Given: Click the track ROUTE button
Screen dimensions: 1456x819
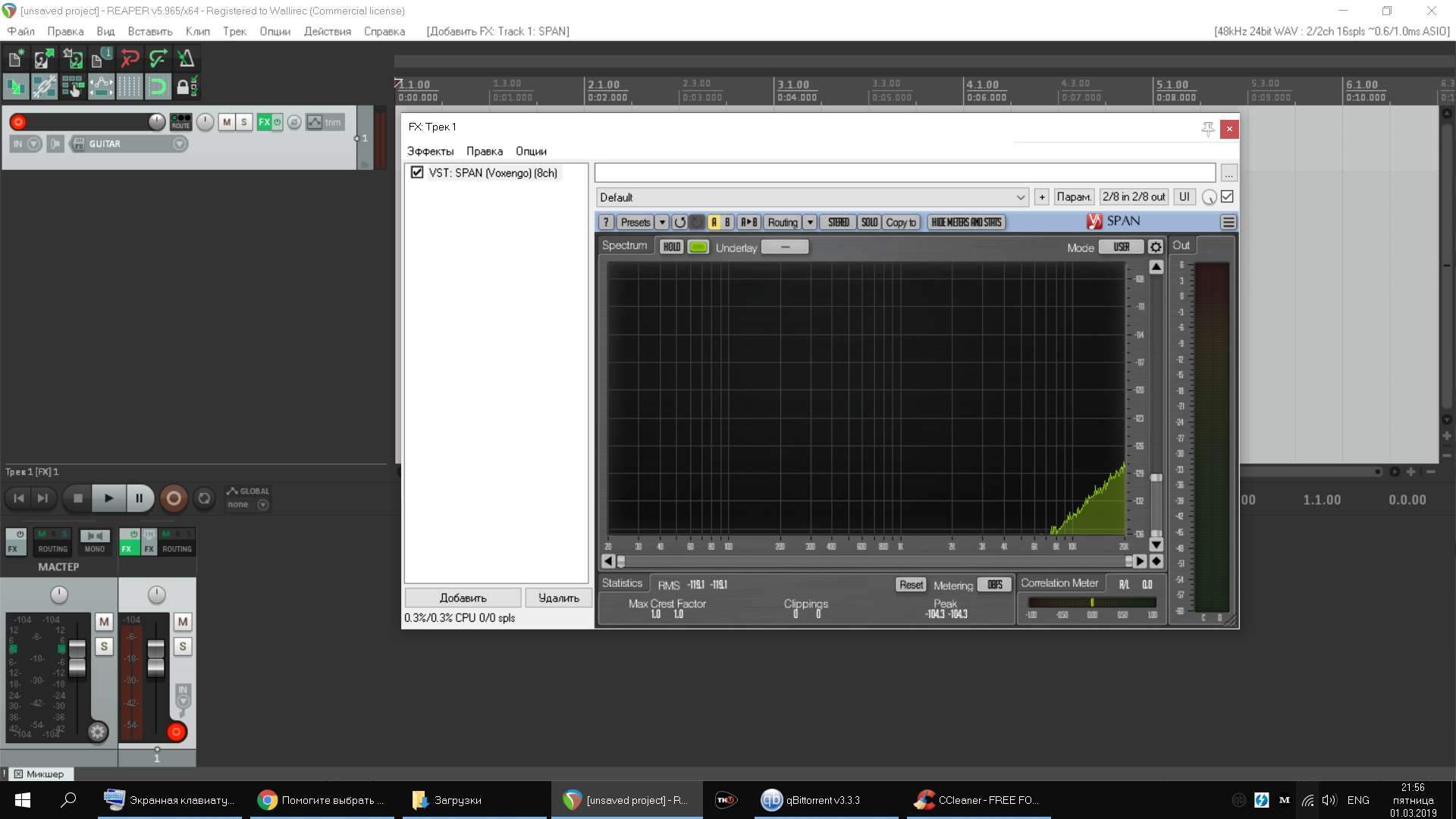Looking at the screenshot, I should point(180,122).
